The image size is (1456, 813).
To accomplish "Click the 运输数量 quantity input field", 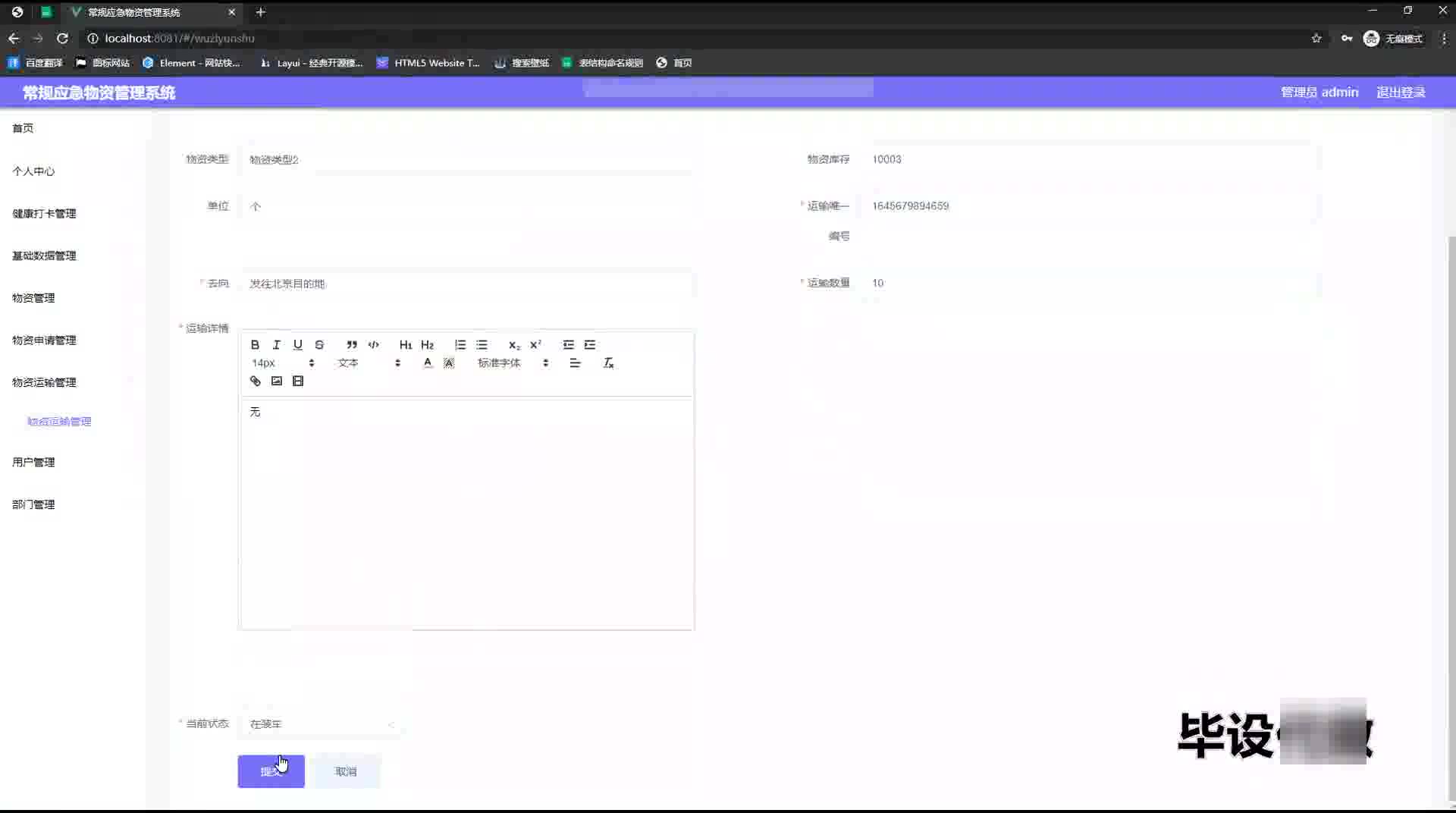I will point(1089,283).
